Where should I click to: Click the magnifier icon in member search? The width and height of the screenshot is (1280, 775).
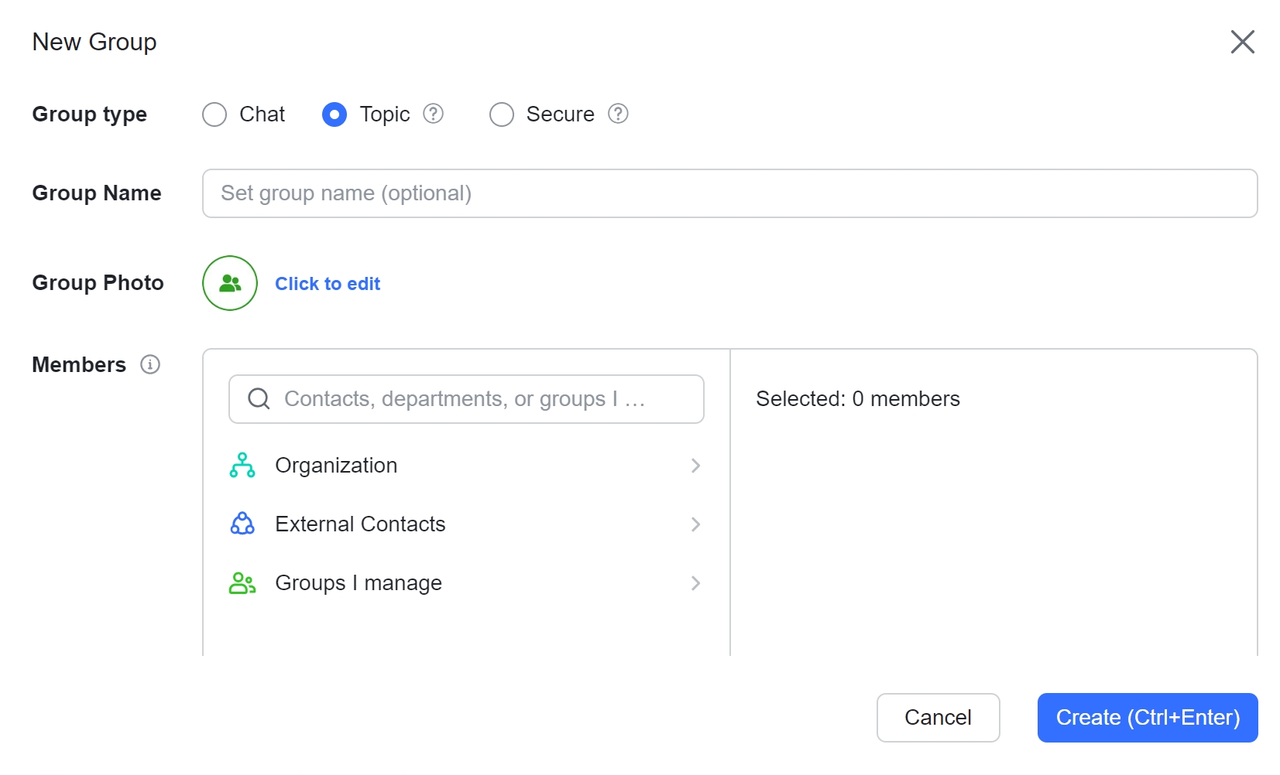[x=259, y=399]
